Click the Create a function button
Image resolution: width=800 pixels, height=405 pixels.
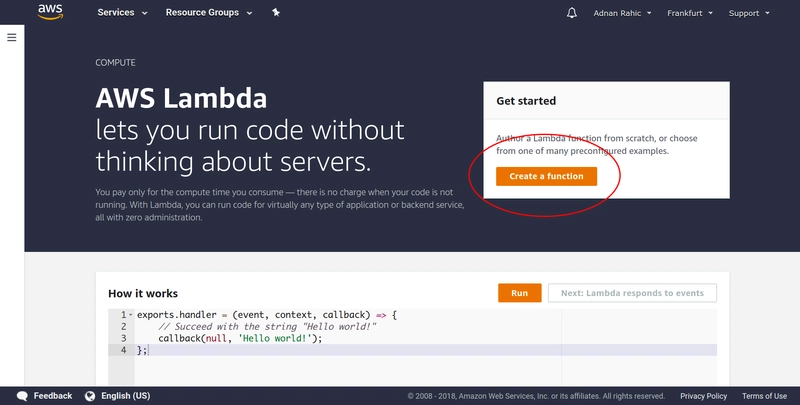546,176
